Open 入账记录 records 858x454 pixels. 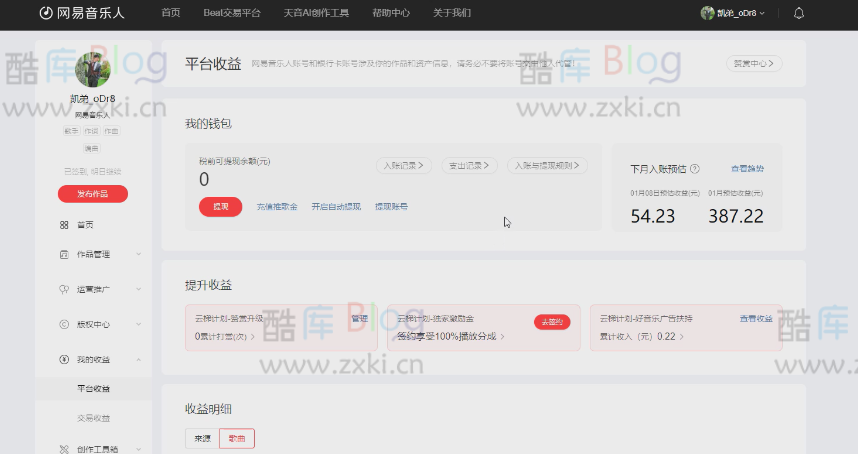click(x=404, y=166)
